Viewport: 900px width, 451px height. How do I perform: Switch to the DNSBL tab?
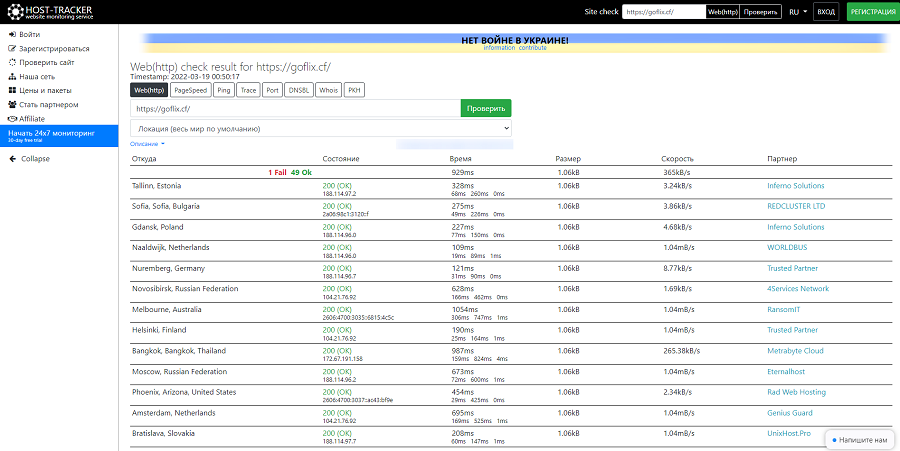(298, 90)
